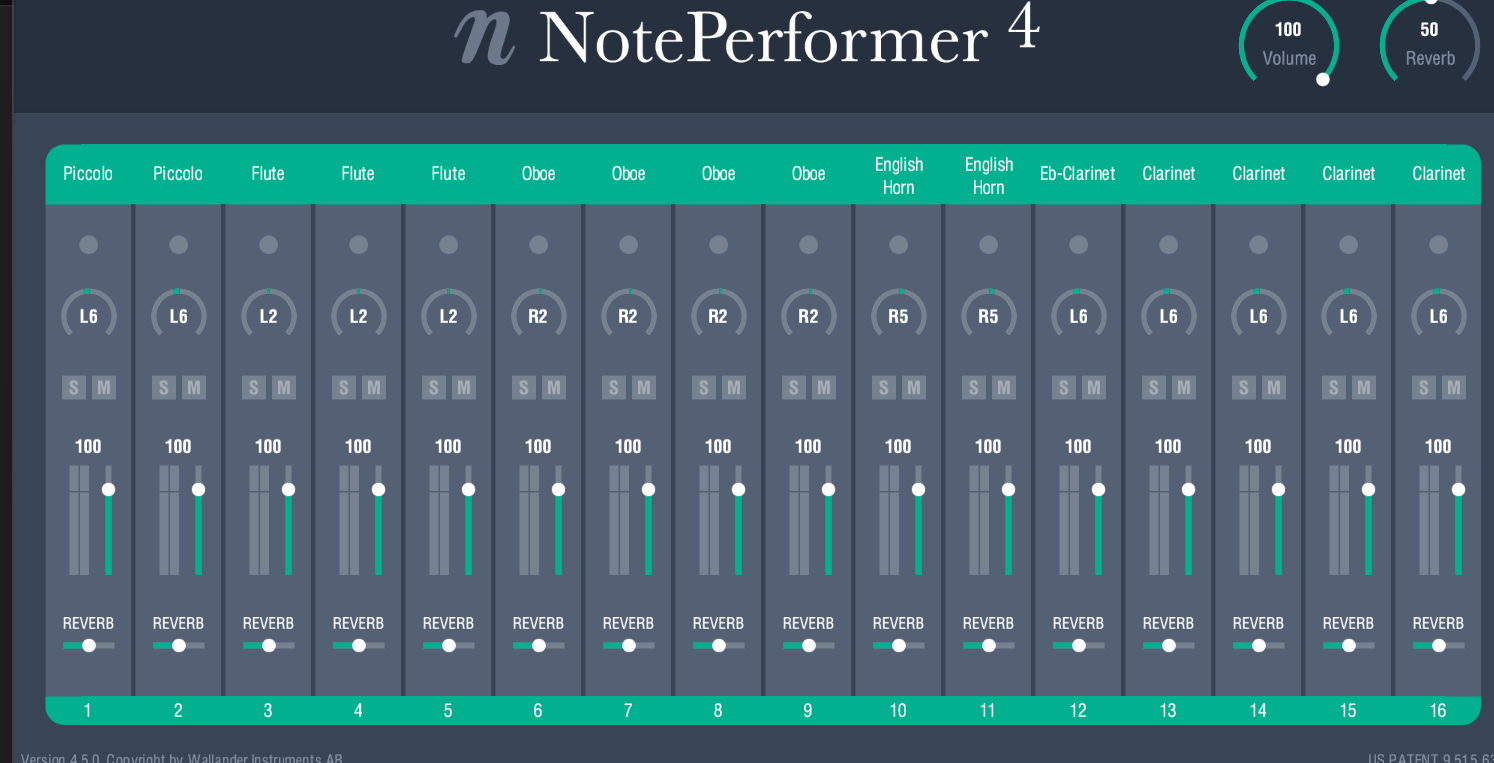Click the R5 pan knob on channel 11
The width and height of the screenshot is (1494, 763).
click(x=989, y=315)
